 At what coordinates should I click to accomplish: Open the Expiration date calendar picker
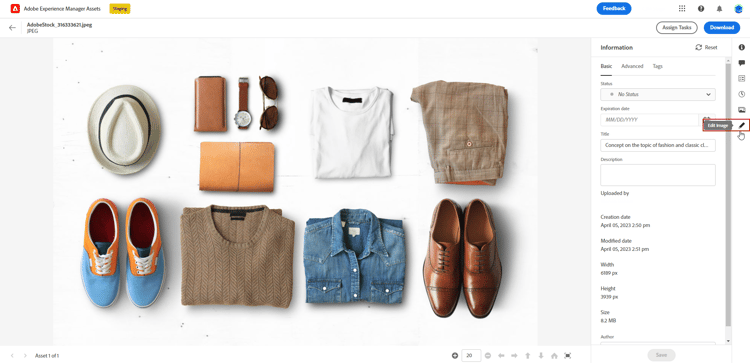tap(706, 118)
